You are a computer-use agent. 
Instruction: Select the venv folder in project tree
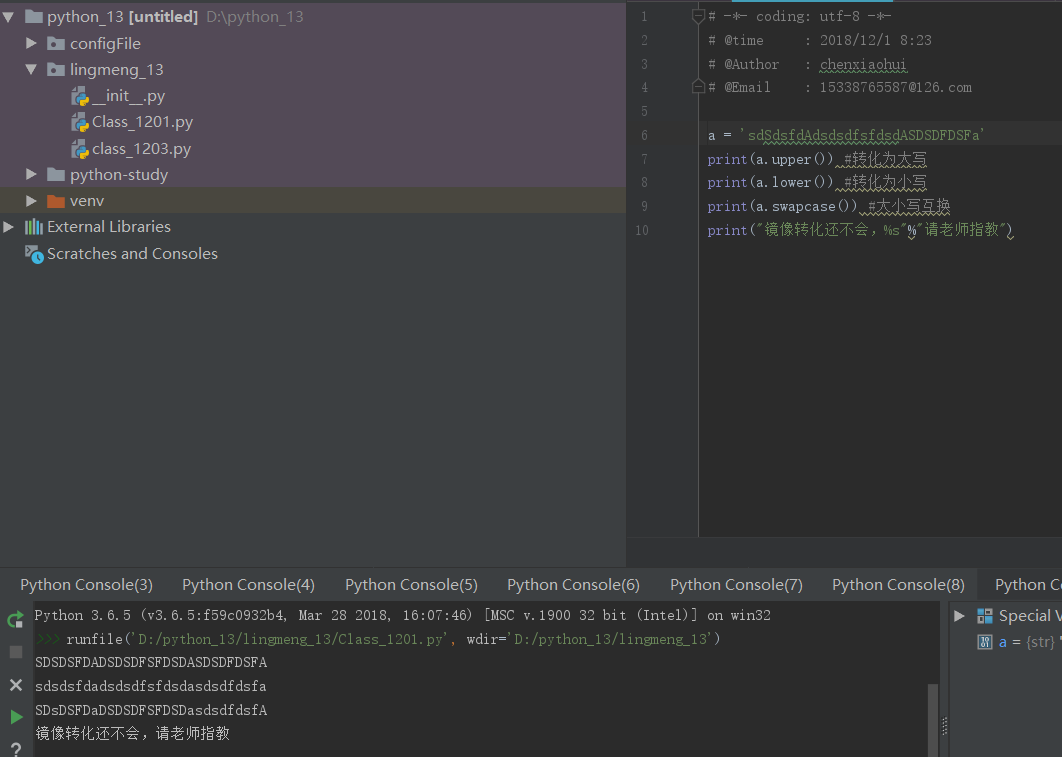point(87,201)
